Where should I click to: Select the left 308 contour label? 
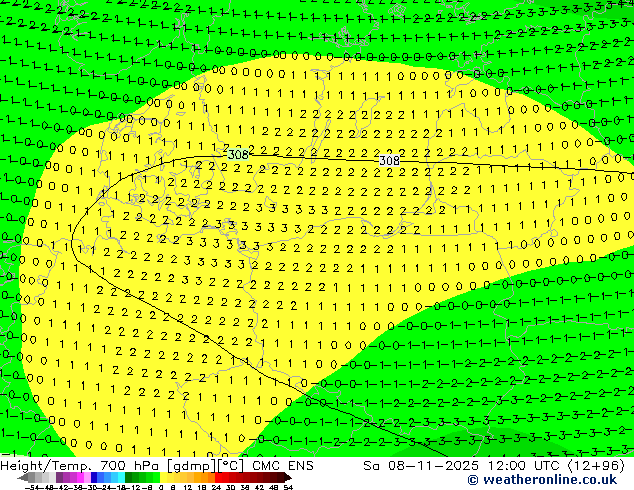pos(238,154)
